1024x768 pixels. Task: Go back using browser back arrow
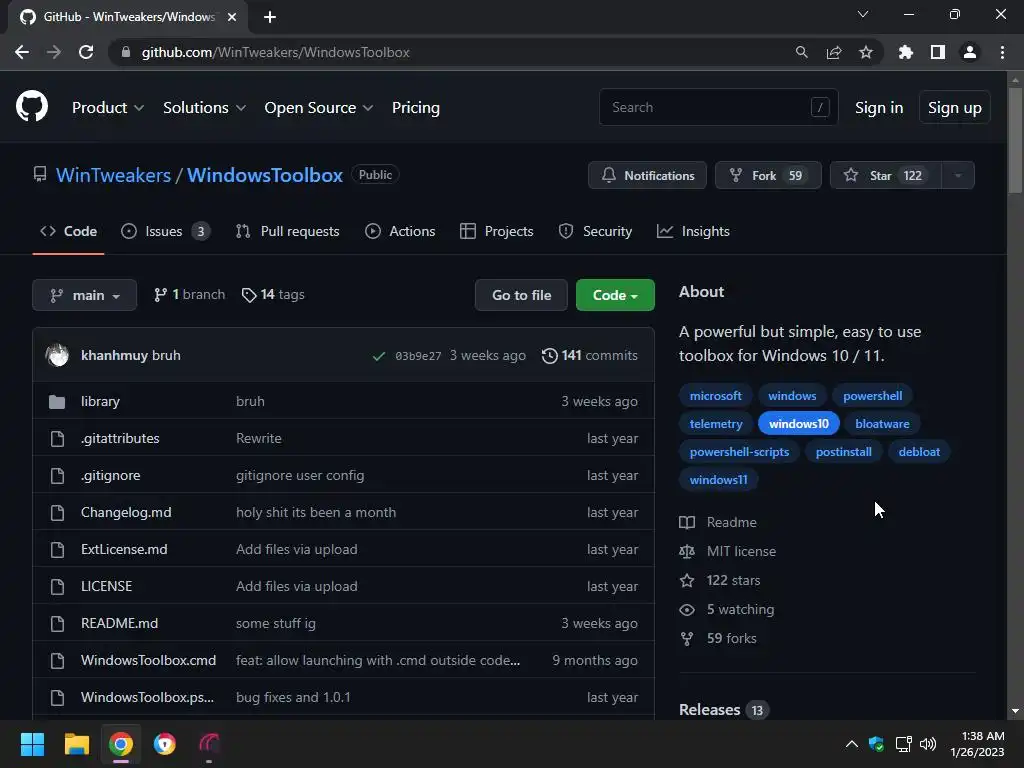point(22,52)
